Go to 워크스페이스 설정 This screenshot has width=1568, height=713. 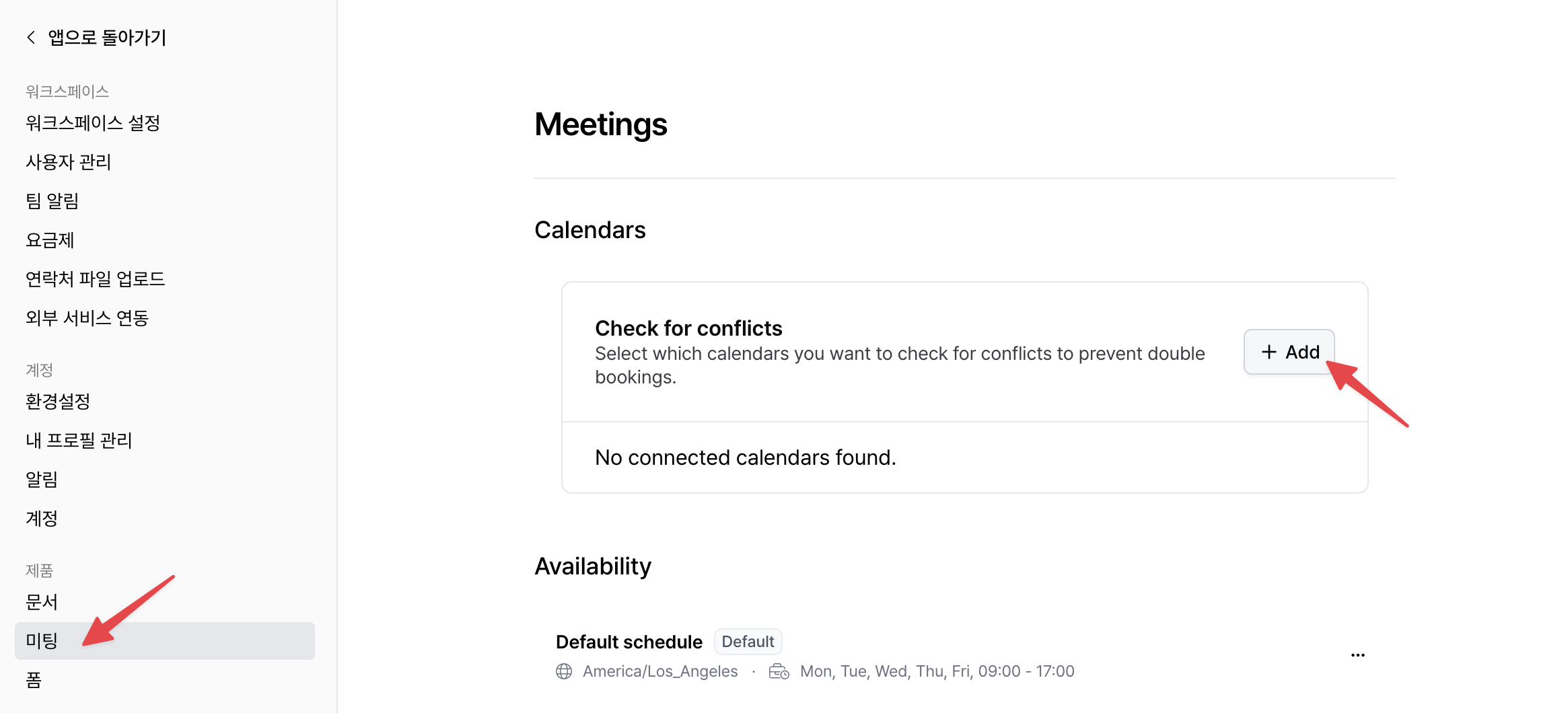click(92, 122)
